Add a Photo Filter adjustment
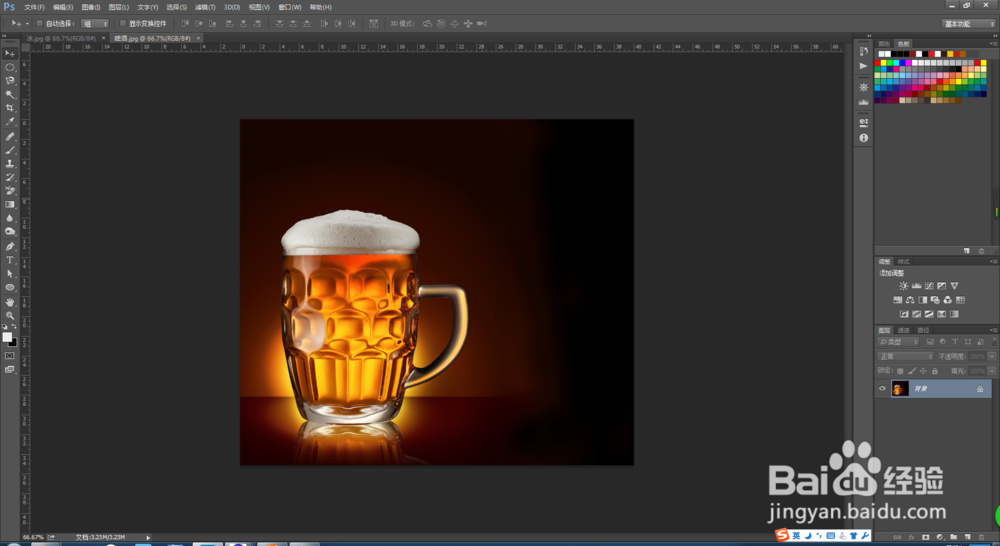 pos(935,300)
